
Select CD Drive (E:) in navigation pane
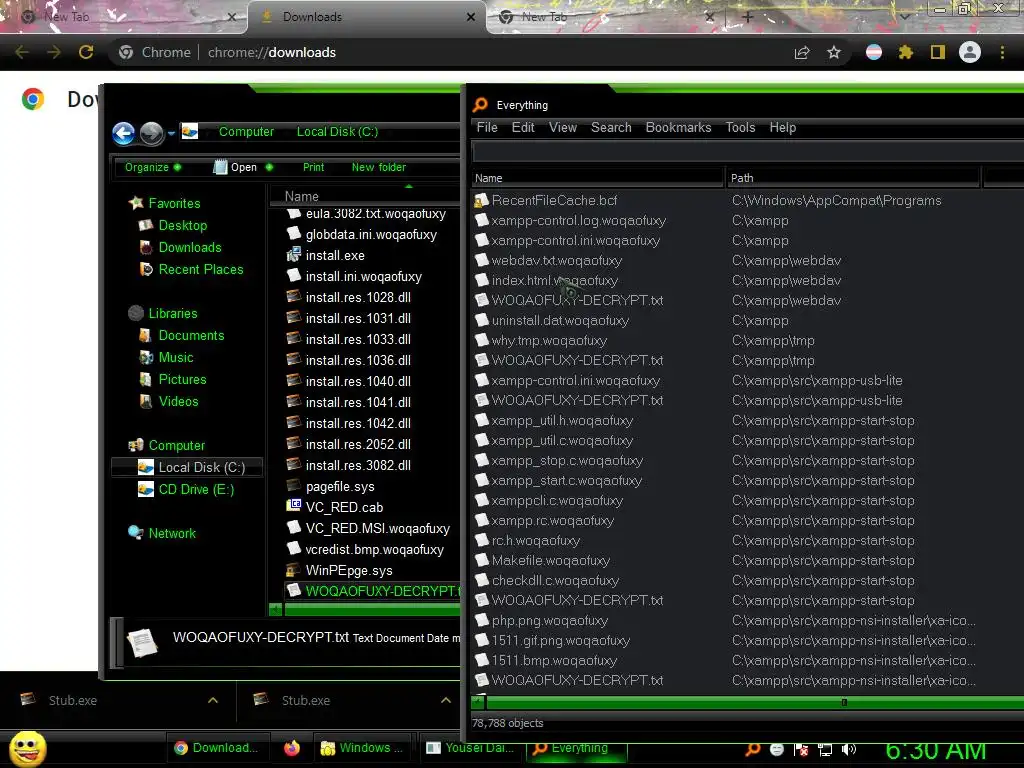186,490
